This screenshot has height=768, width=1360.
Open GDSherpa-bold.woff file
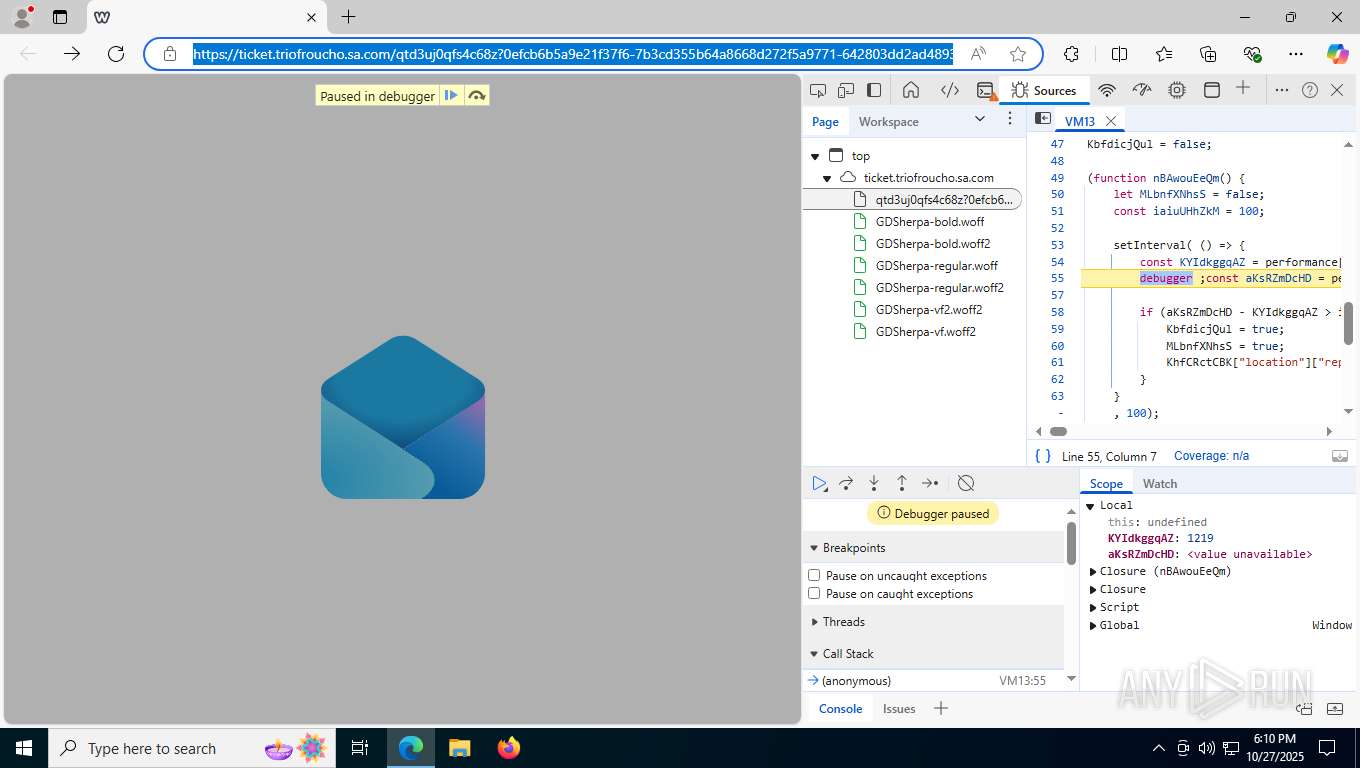929,221
